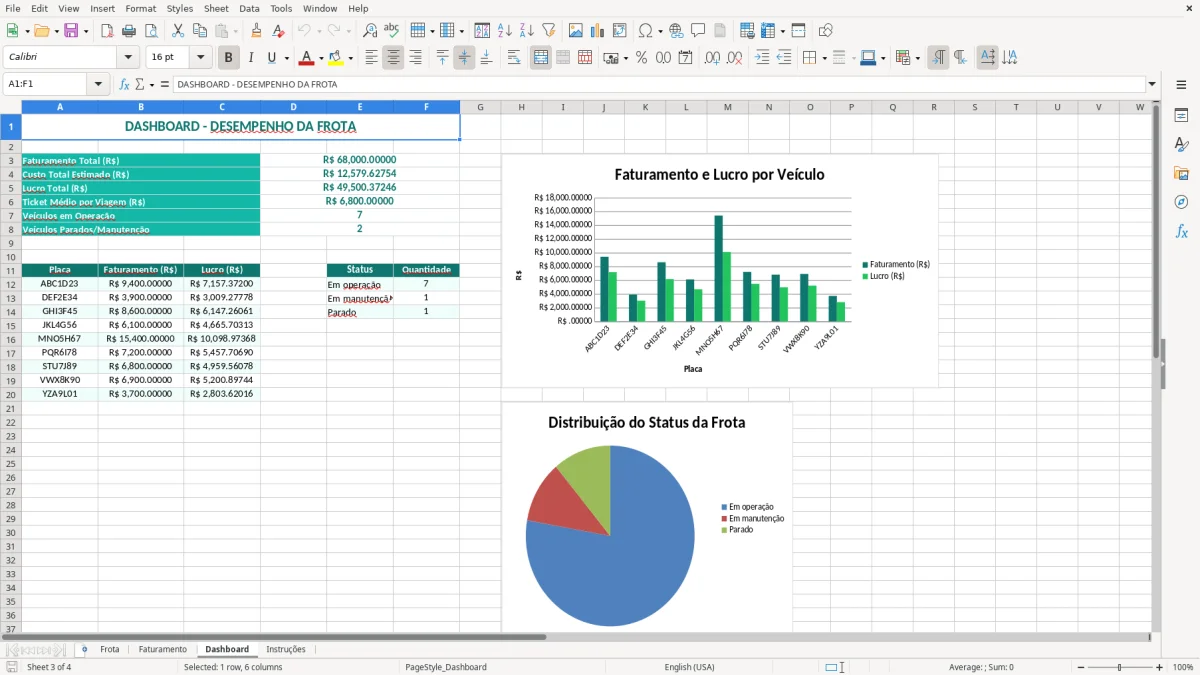The image size is (1200, 675).
Task: Sort ascending
Action: tap(504, 31)
